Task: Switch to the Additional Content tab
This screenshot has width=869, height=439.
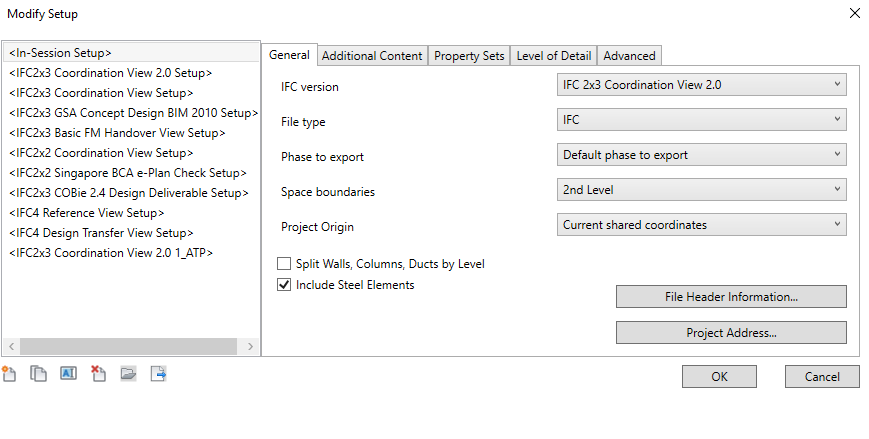Action: 372,56
